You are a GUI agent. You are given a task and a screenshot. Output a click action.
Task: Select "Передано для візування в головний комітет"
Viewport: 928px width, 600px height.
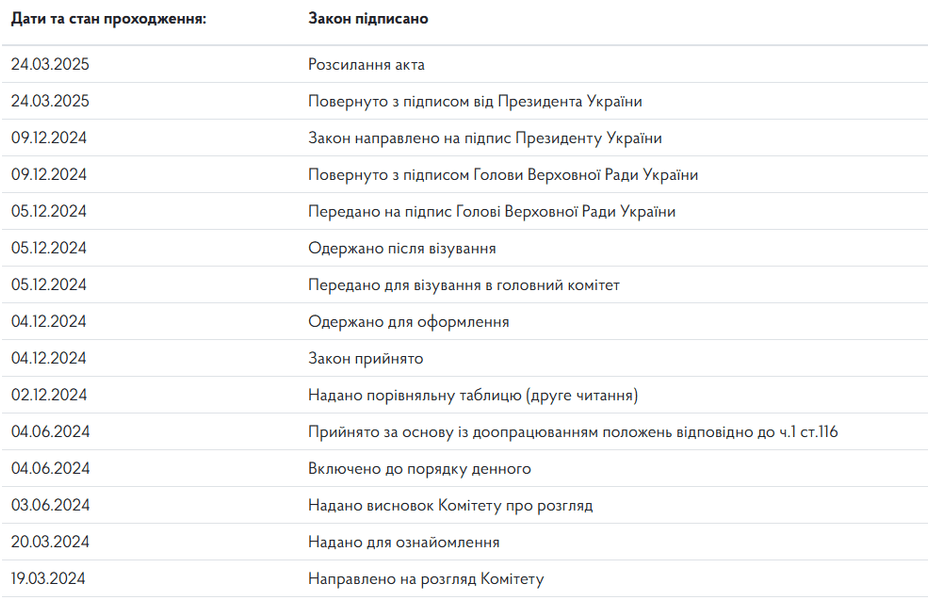coord(463,285)
